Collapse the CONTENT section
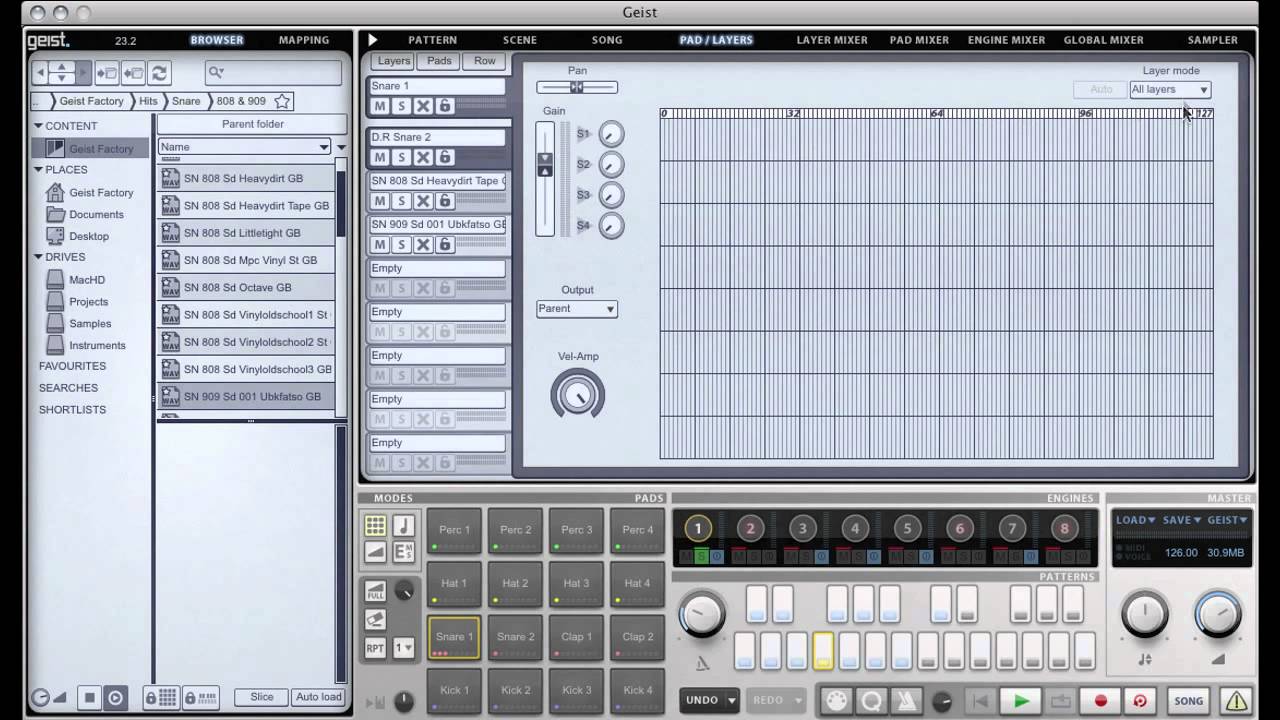Screen dimensions: 1280x720 (39, 126)
